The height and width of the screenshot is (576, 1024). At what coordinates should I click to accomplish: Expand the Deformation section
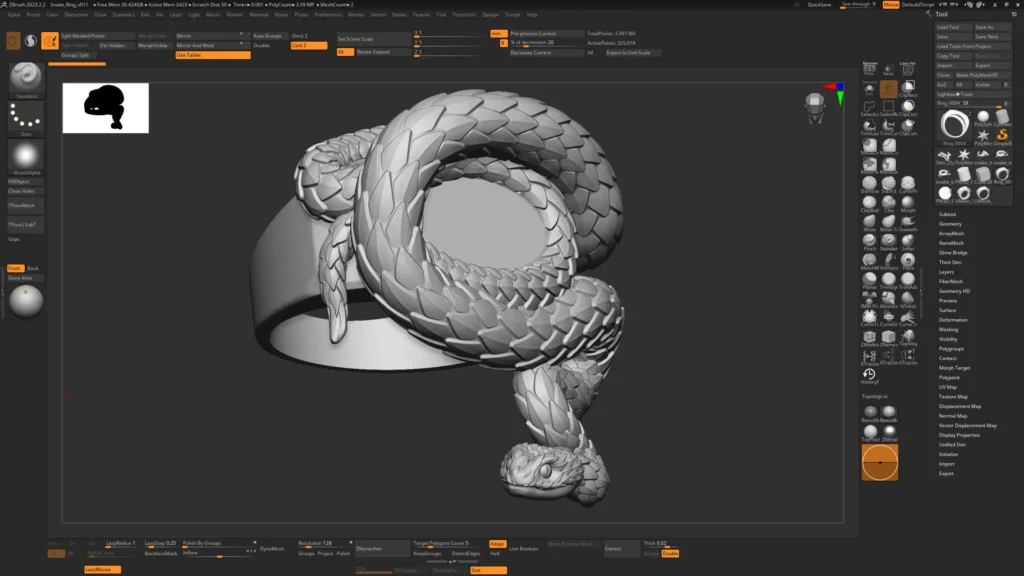click(953, 320)
